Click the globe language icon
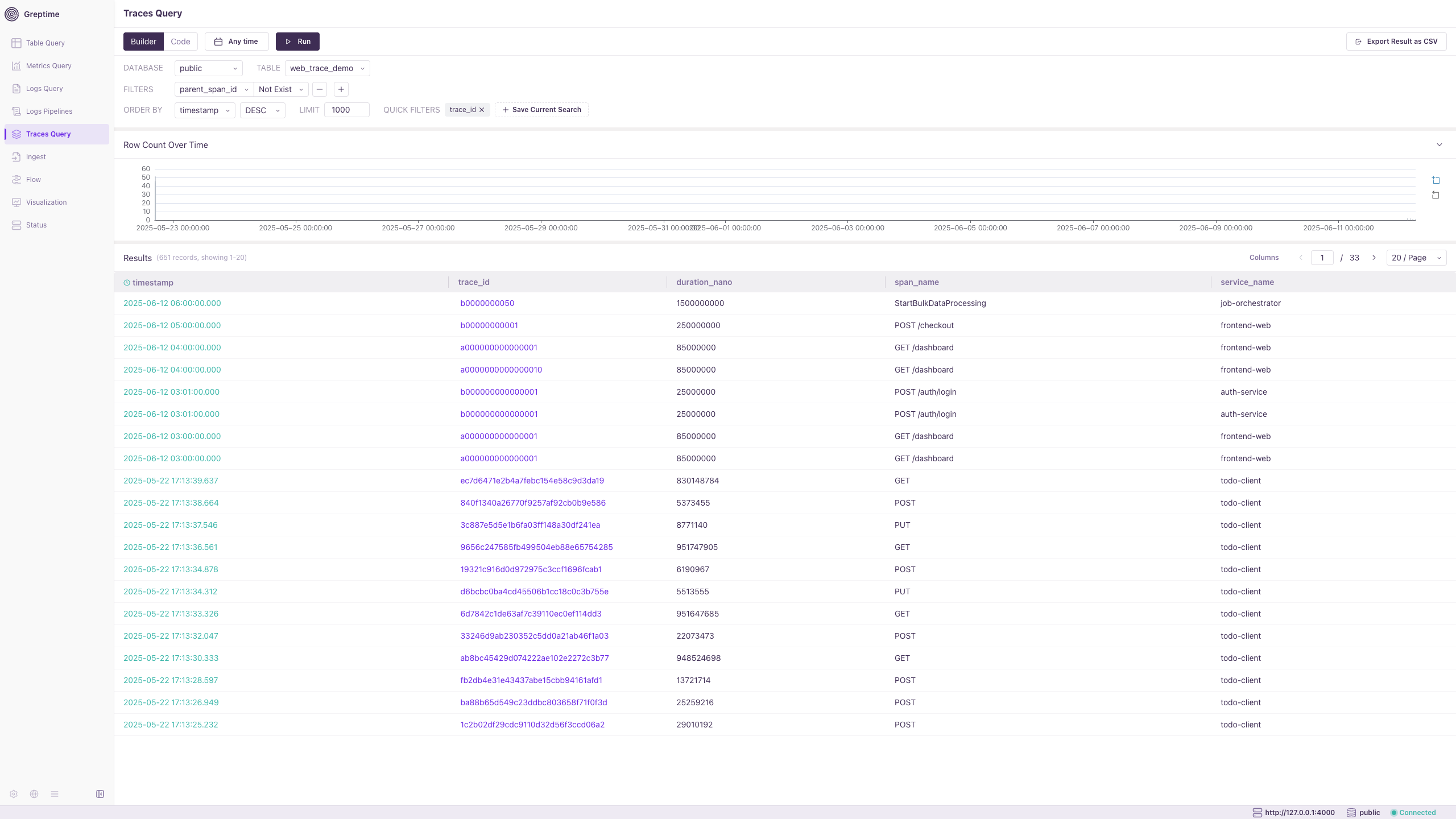1456x819 pixels. click(x=34, y=794)
